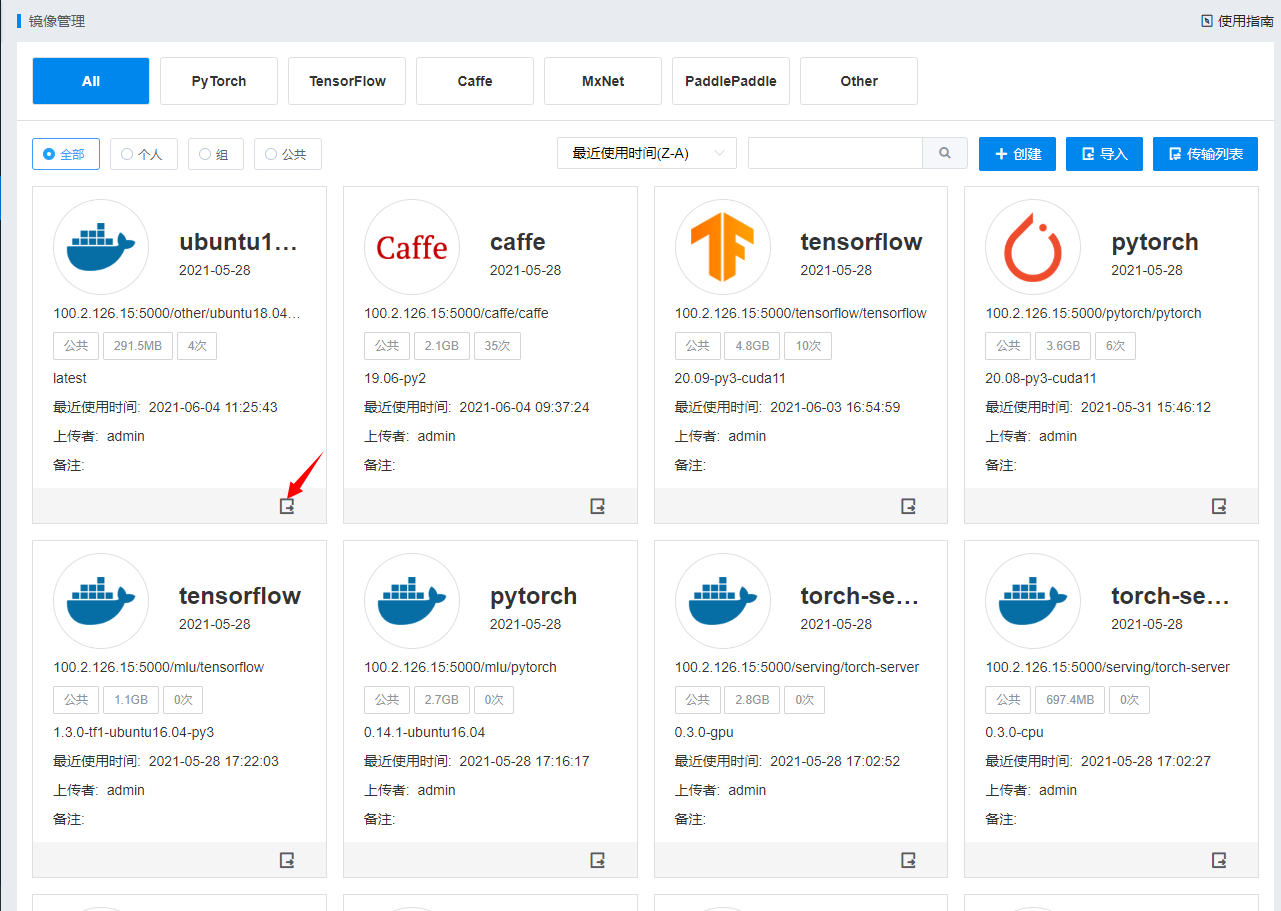Click export icon on mlu/tensorflow card
Screen dimensions: 1281x911
287,860
